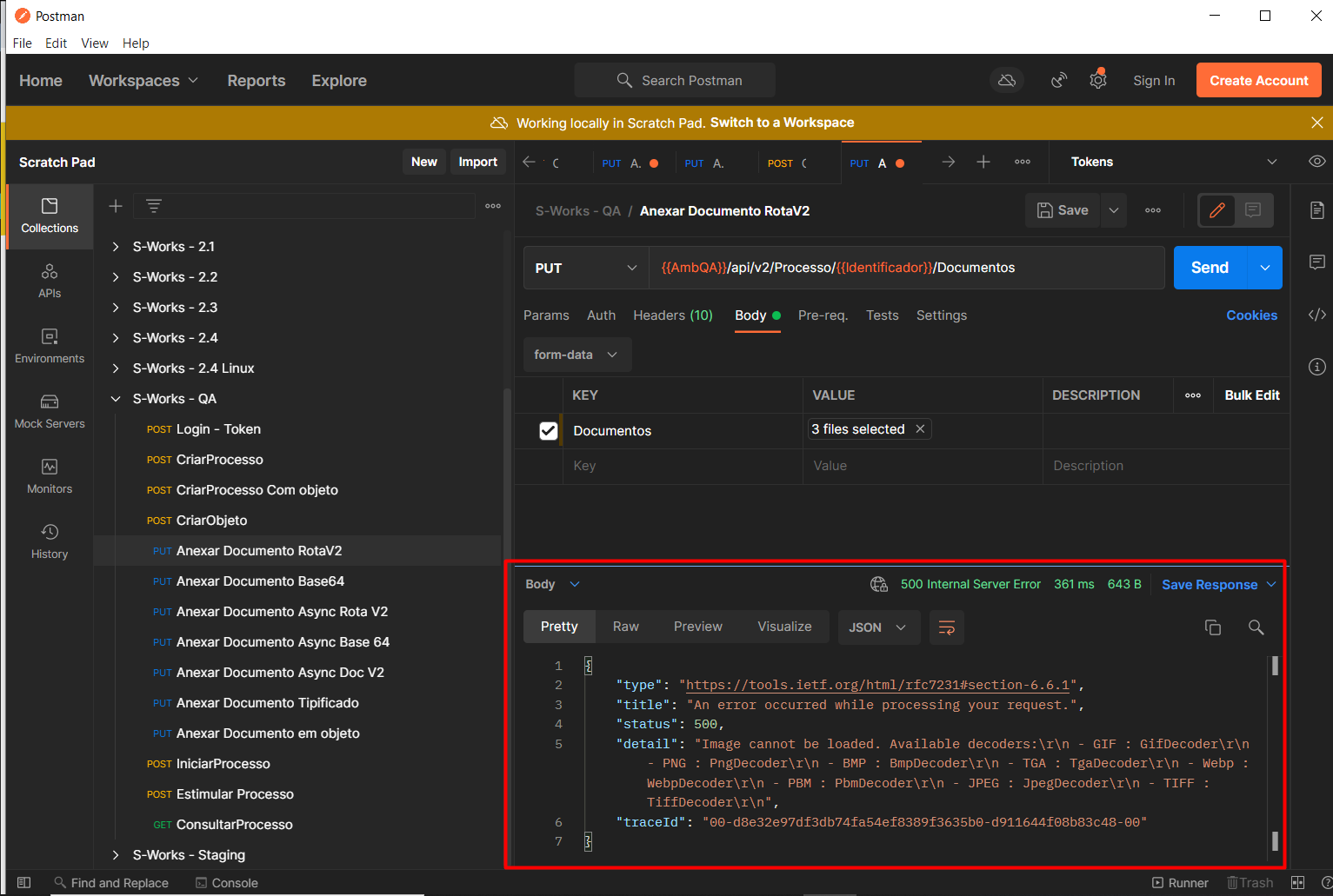Open the code snippet icon
The width and height of the screenshot is (1333, 896).
[1317, 315]
